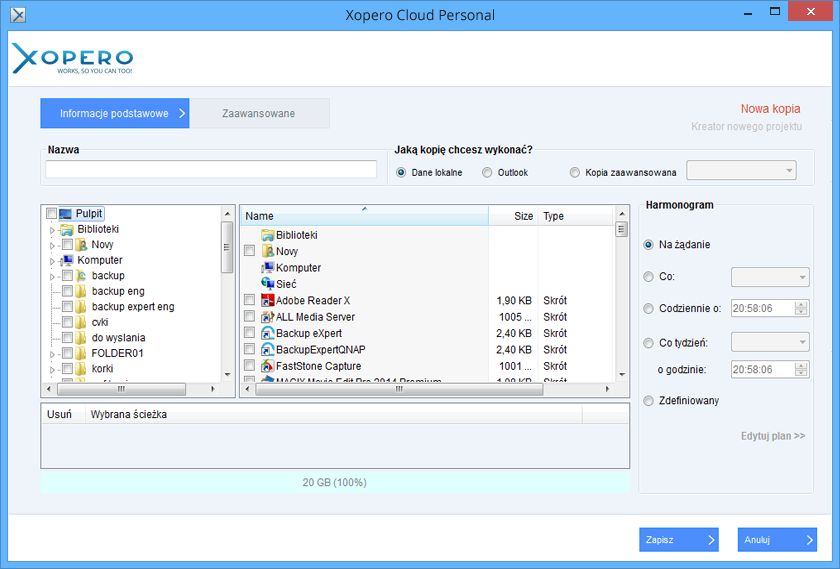Click the Komputer icon in file list

[x=267, y=268]
